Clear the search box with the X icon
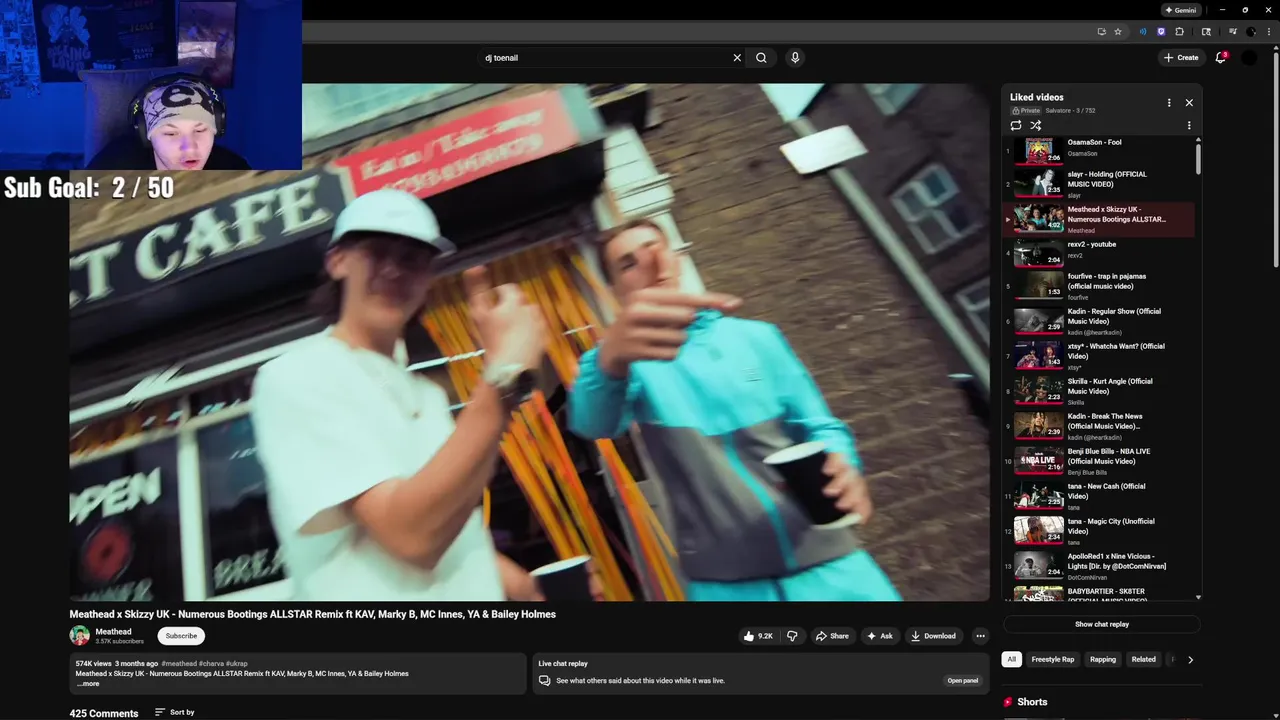1280x720 pixels. click(x=737, y=58)
